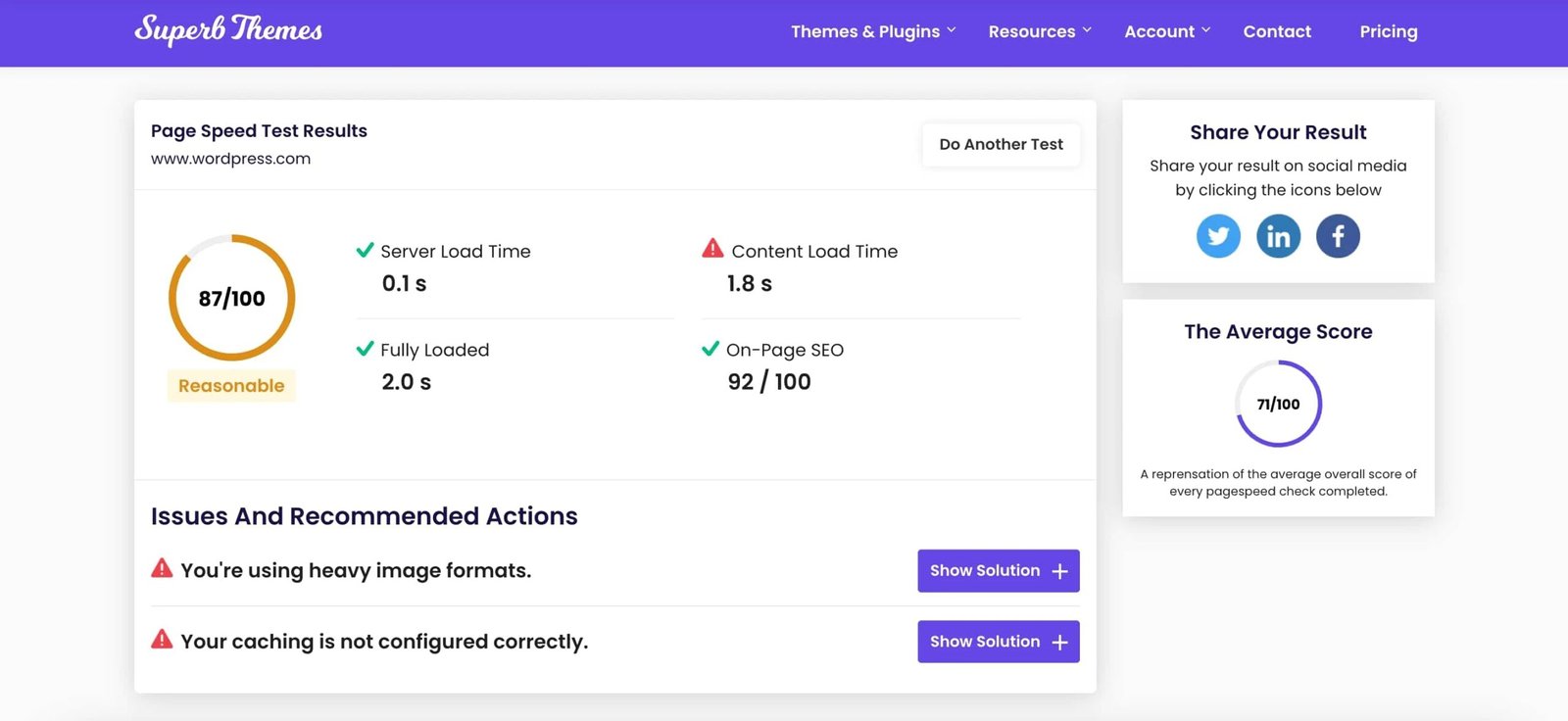The image size is (1568, 721).
Task: Expand the Account dropdown menu
Action: (x=1166, y=31)
